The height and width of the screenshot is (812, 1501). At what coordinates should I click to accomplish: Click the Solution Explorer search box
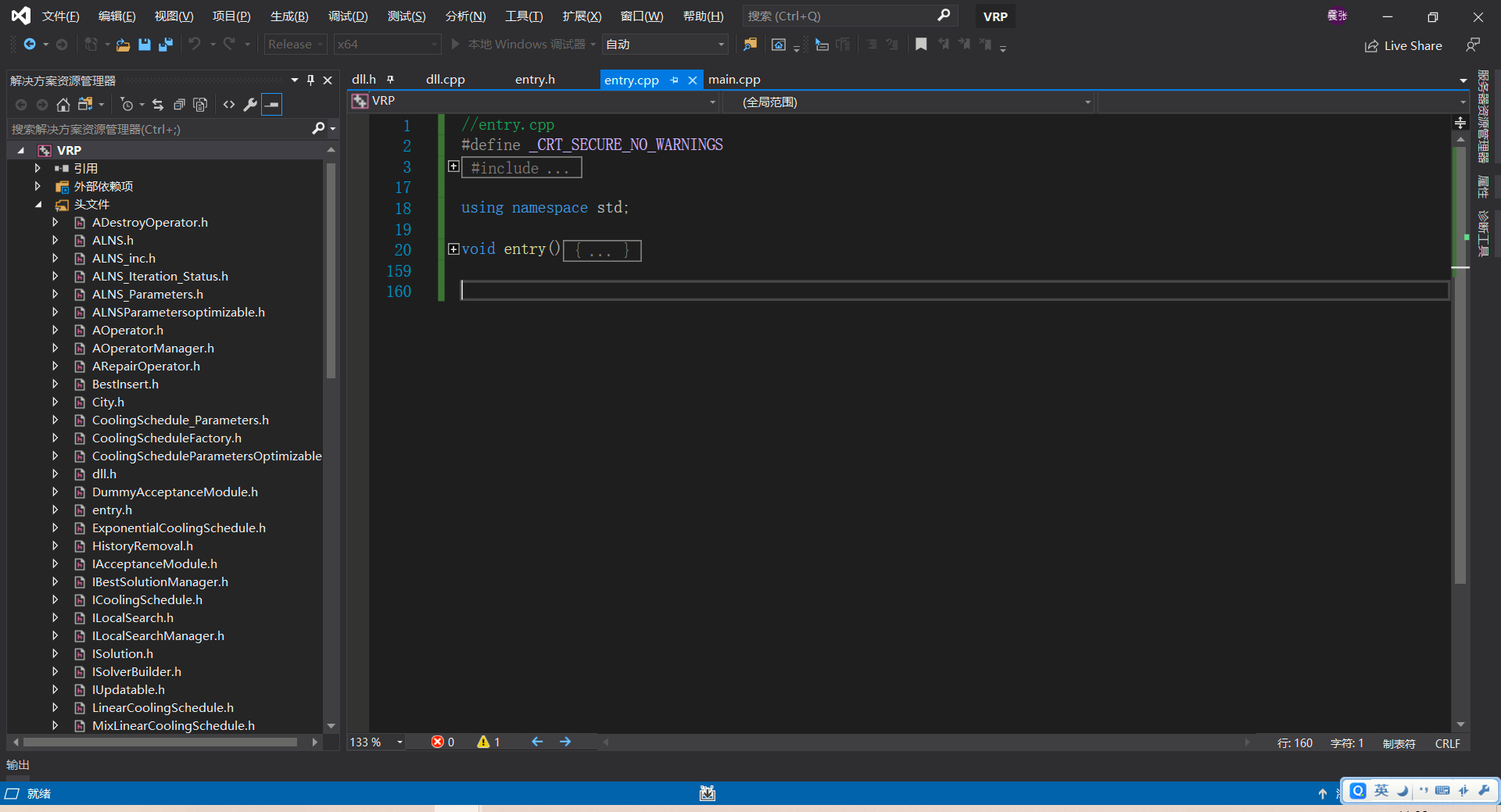pos(156,129)
